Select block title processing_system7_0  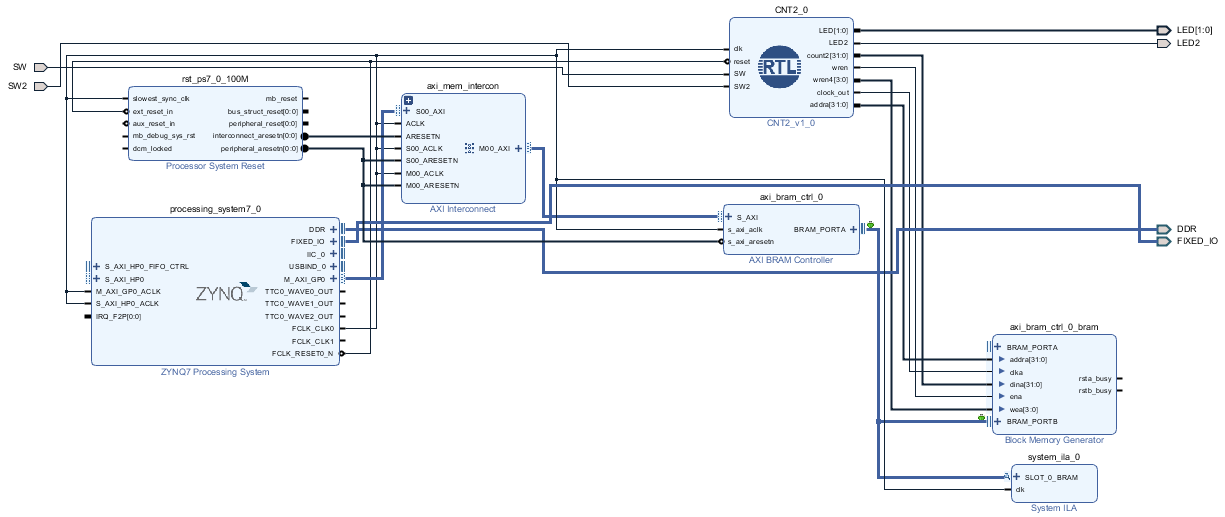point(215,210)
